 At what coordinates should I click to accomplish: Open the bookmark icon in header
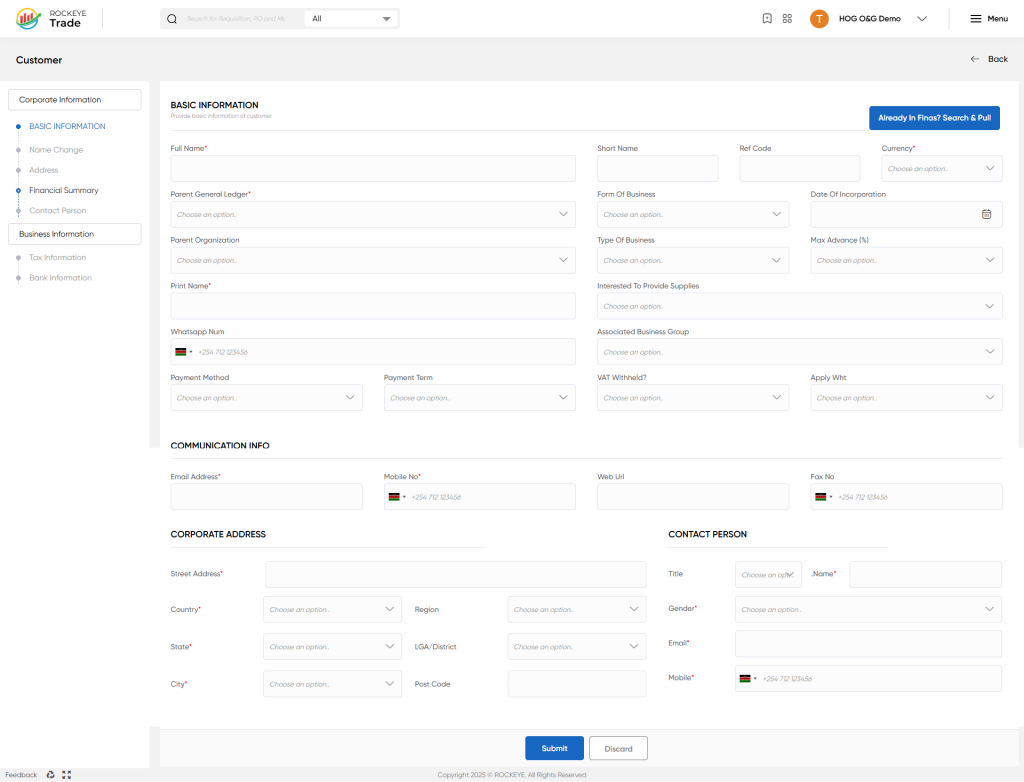pyautogui.click(x=767, y=19)
